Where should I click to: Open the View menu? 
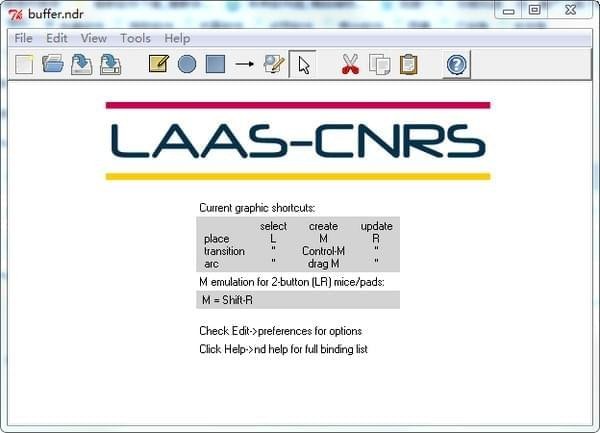click(94, 38)
